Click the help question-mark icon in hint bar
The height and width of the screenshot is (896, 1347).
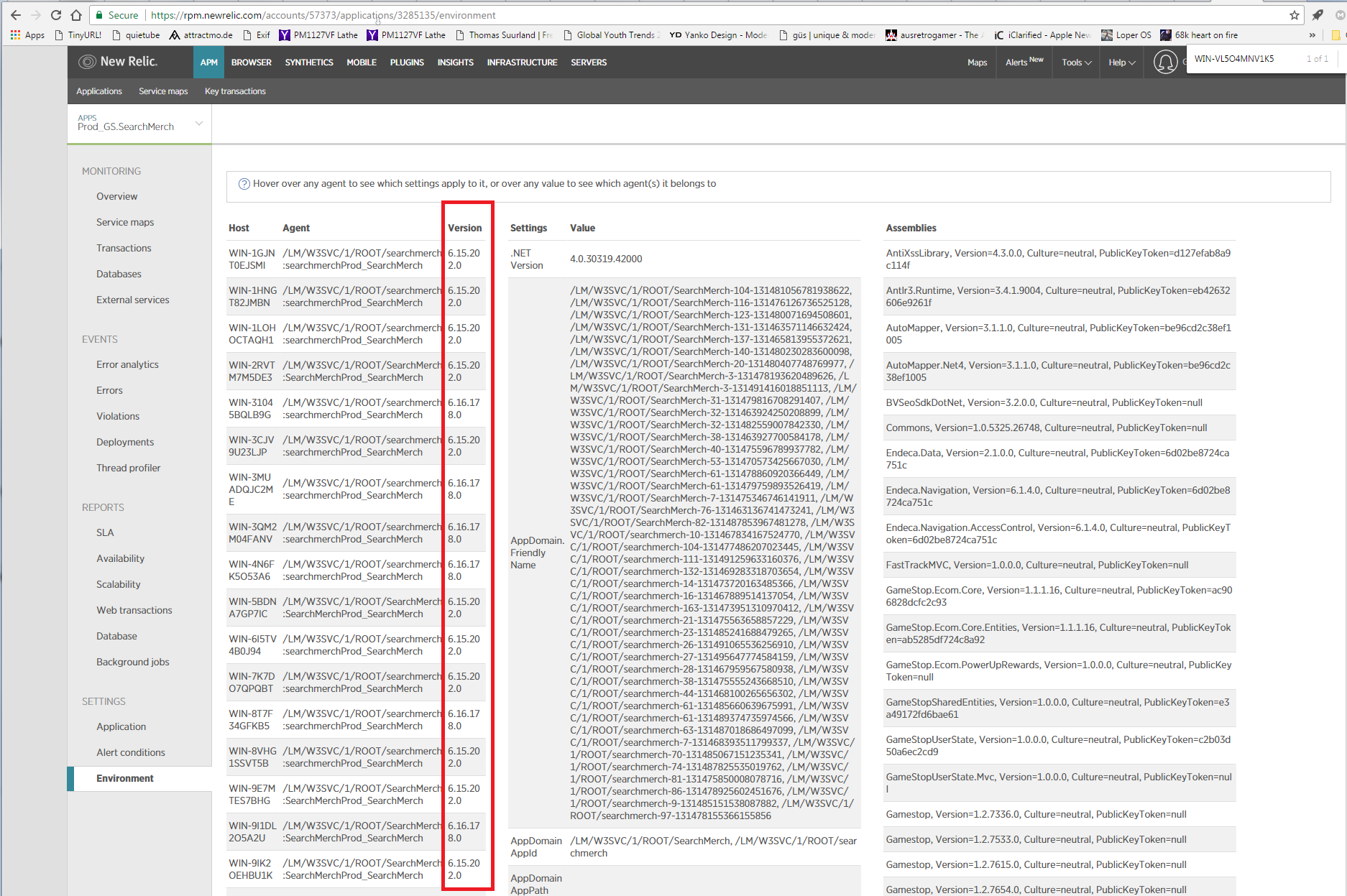[x=244, y=184]
